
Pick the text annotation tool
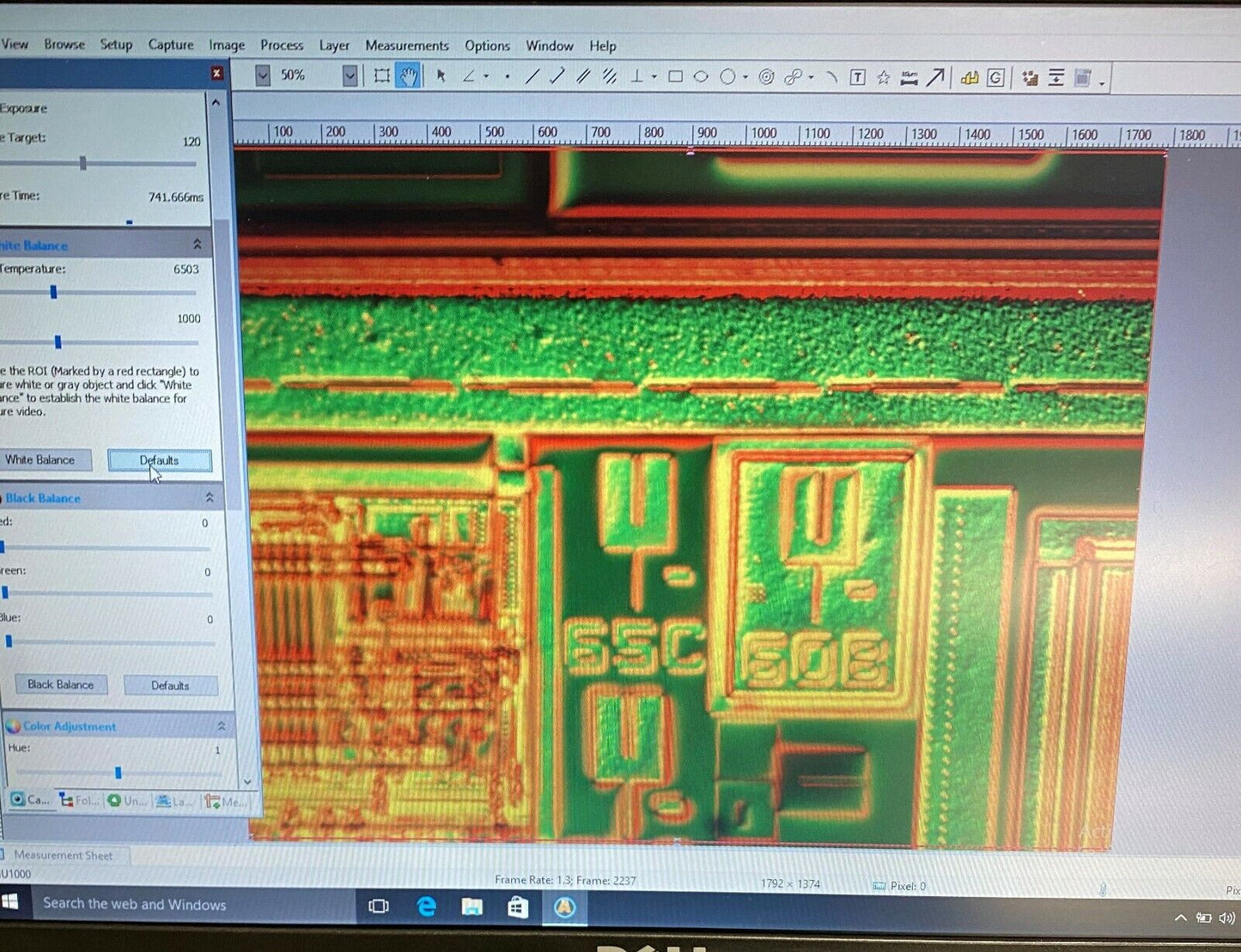coord(857,77)
